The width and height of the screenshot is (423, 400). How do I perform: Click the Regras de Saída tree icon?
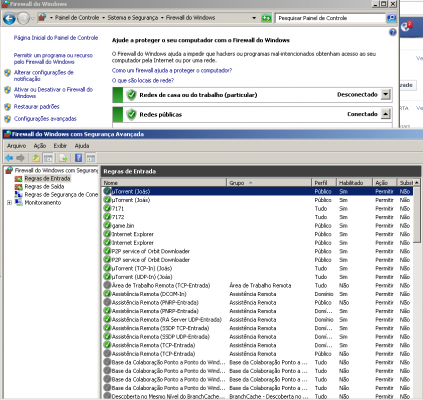[x=19, y=187]
